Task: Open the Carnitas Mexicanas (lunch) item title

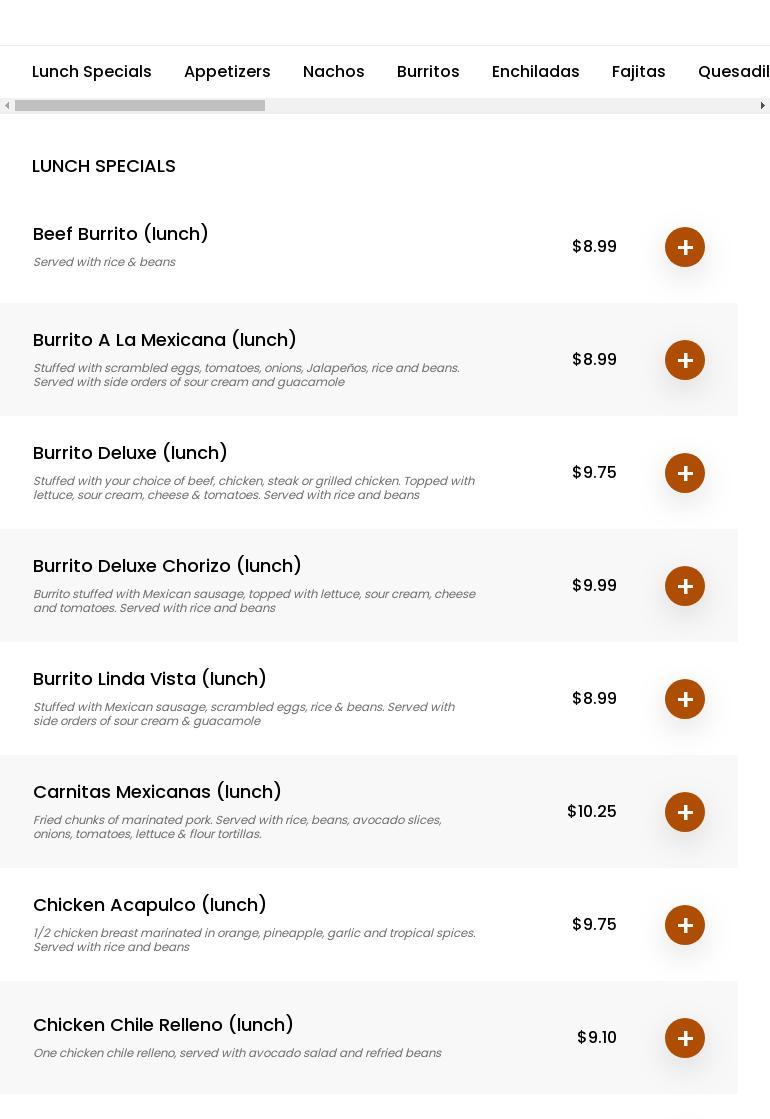Action: coord(157,792)
